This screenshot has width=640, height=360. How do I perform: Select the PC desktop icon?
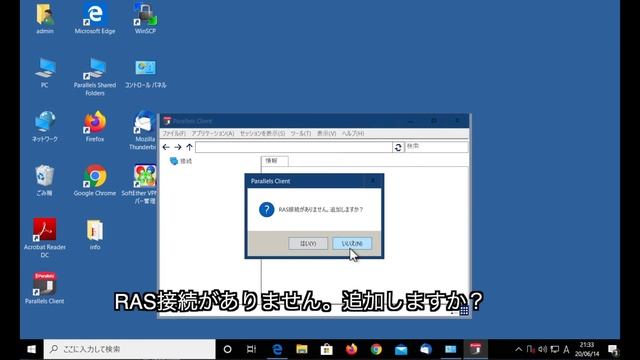[x=44, y=73]
